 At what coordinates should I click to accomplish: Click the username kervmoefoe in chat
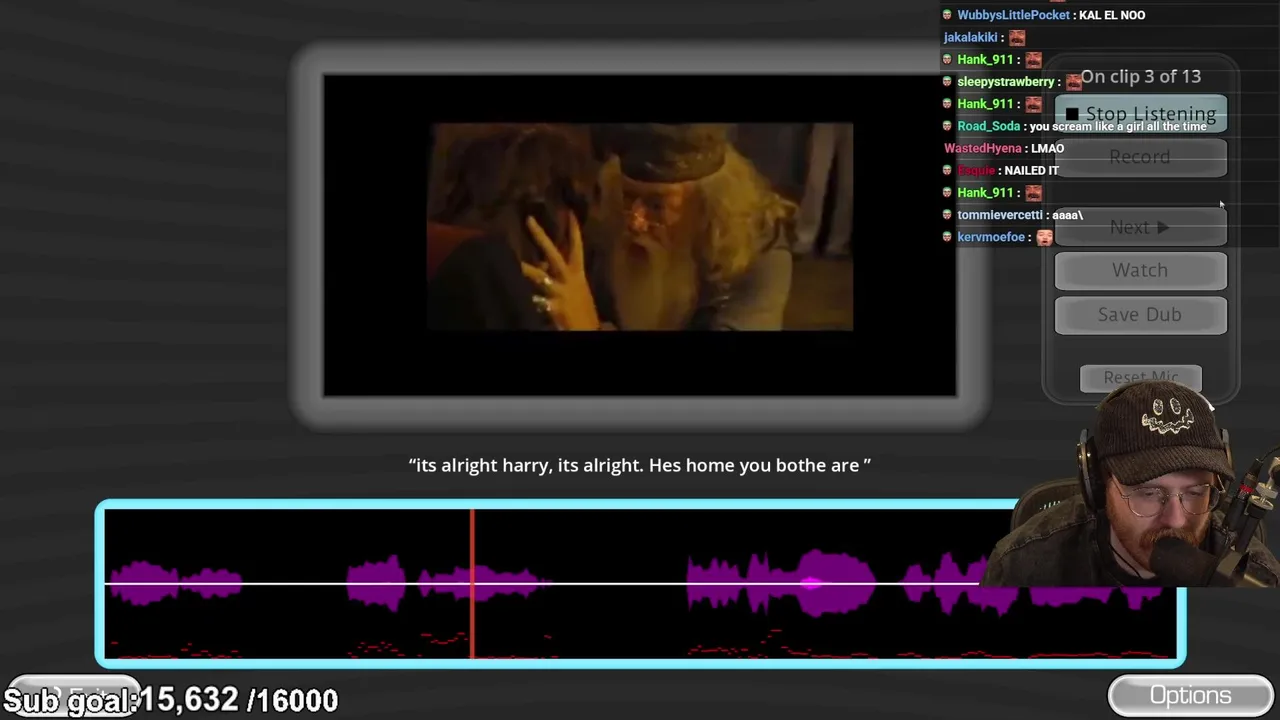[x=991, y=237]
